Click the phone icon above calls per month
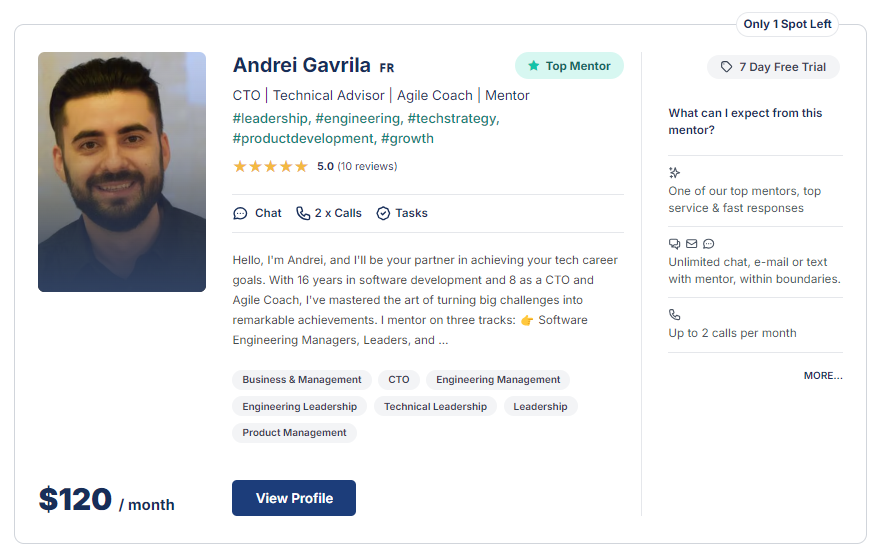This screenshot has width=882, height=556. pyautogui.click(x=674, y=315)
